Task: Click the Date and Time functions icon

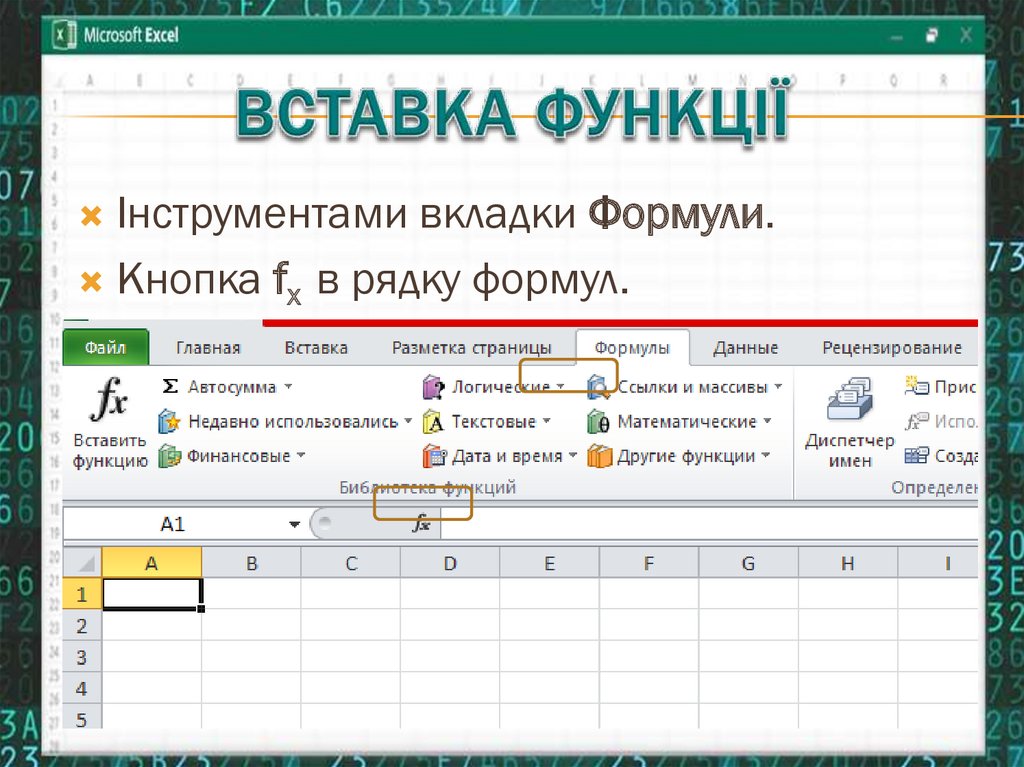Action: tap(434, 456)
